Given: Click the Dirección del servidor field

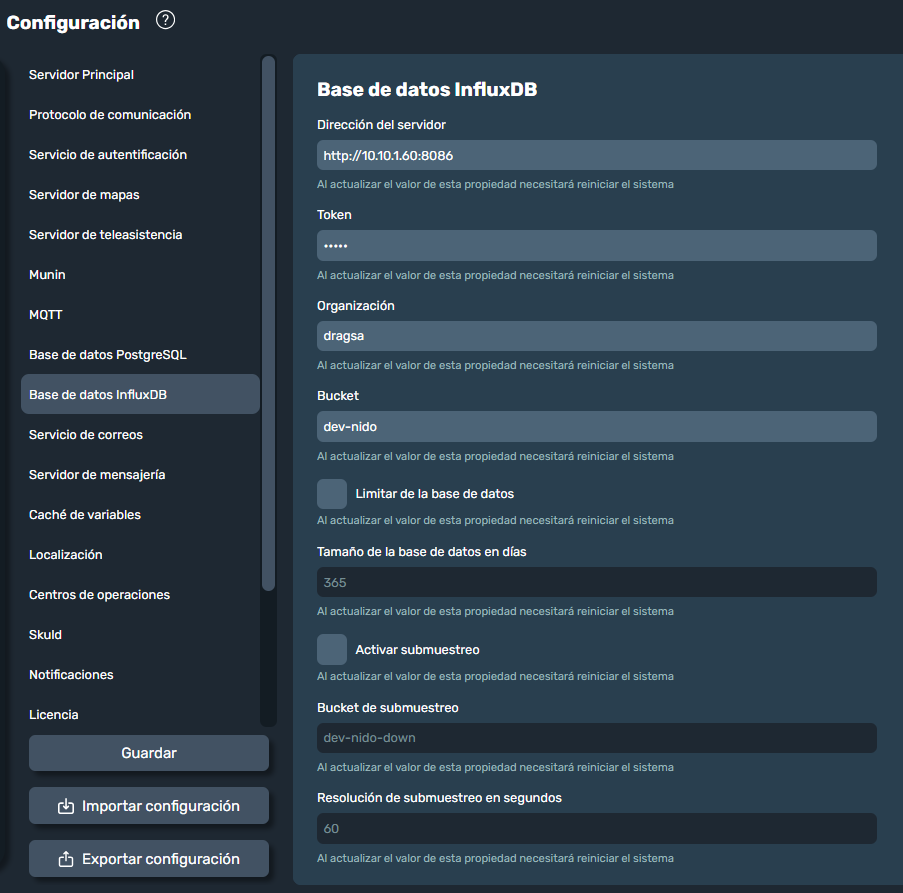Looking at the screenshot, I should tap(597, 155).
